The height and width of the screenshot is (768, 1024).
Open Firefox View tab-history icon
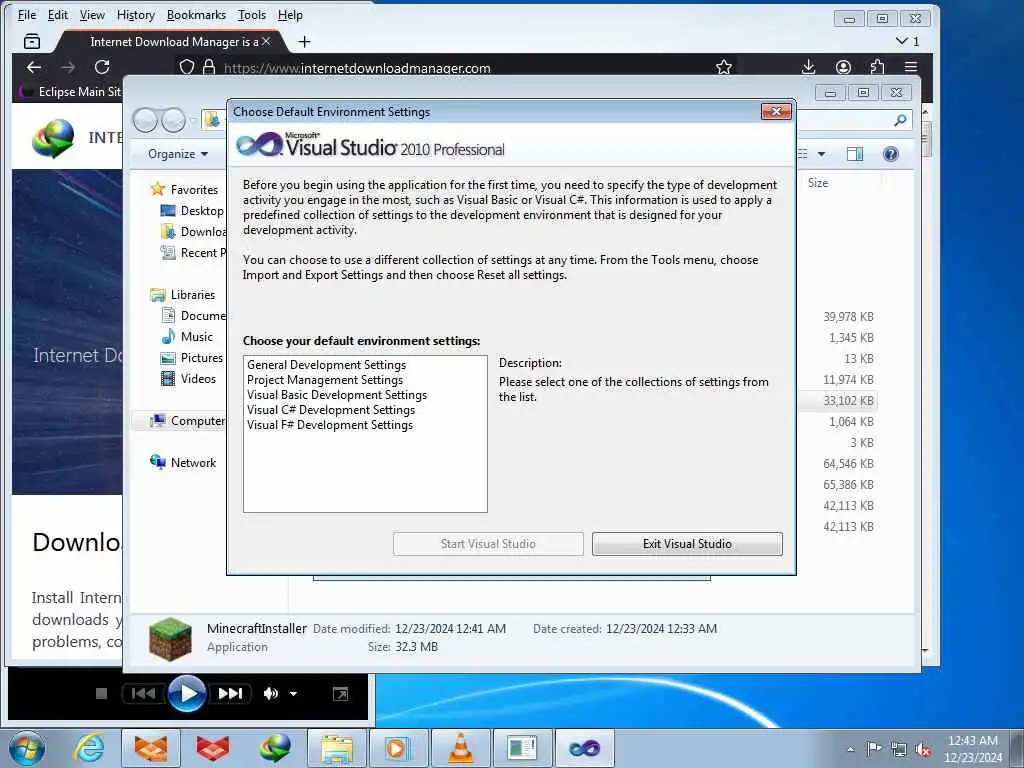tap(31, 42)
